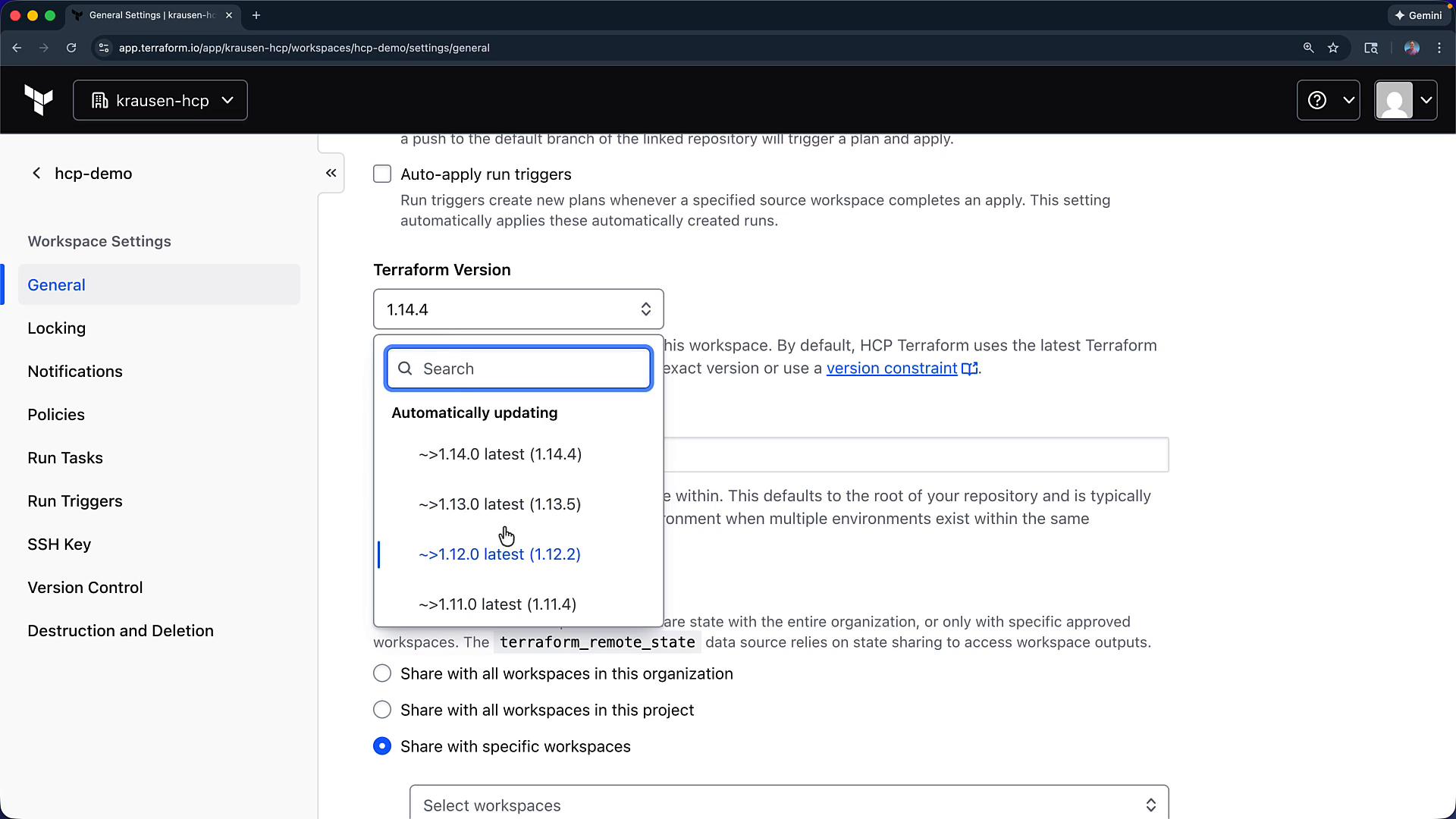Click the browser address bar URL
This screenshot has width=1456, height=819.
(304, 48)
